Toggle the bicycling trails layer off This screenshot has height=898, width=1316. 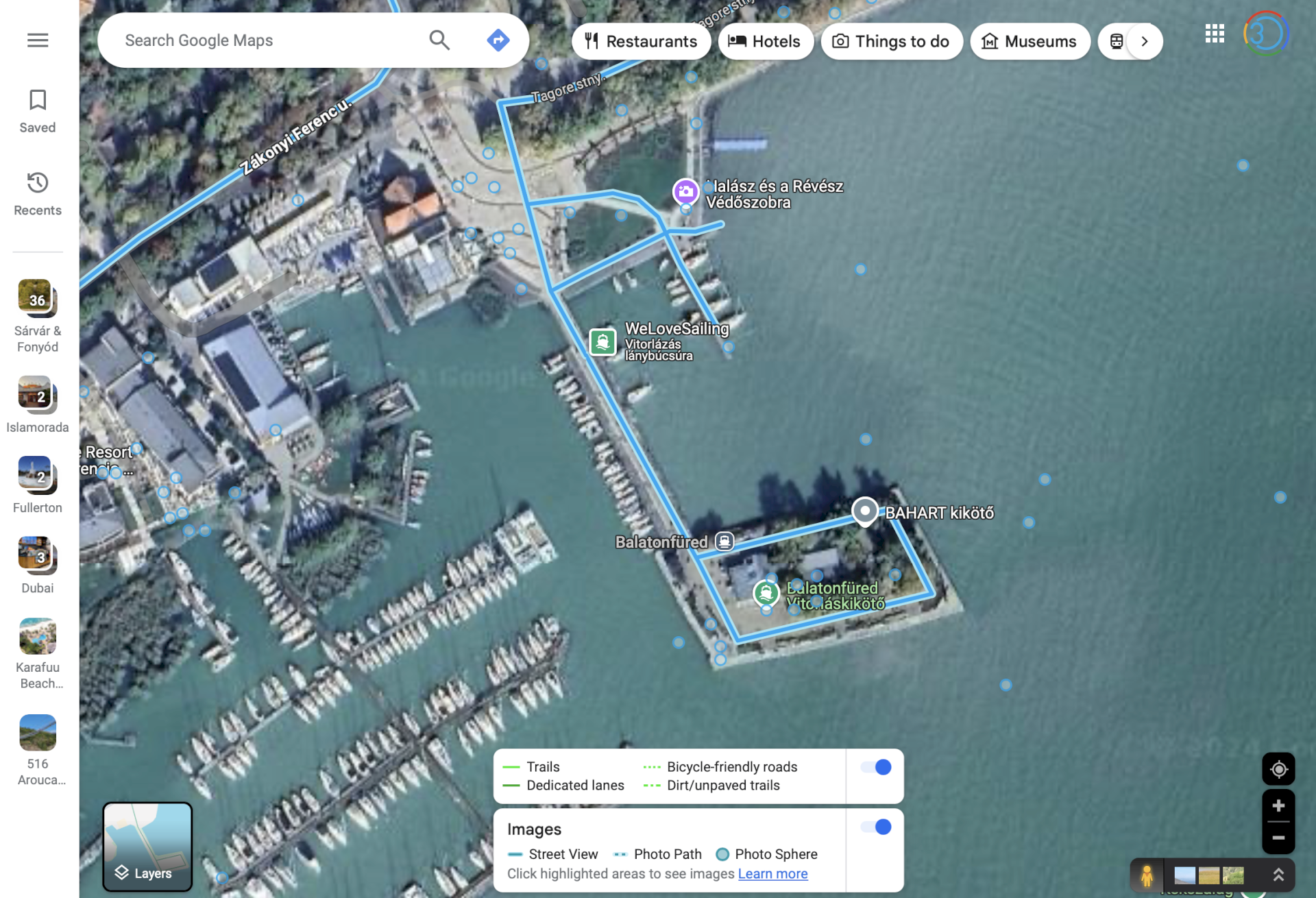(x=876, y=767)
